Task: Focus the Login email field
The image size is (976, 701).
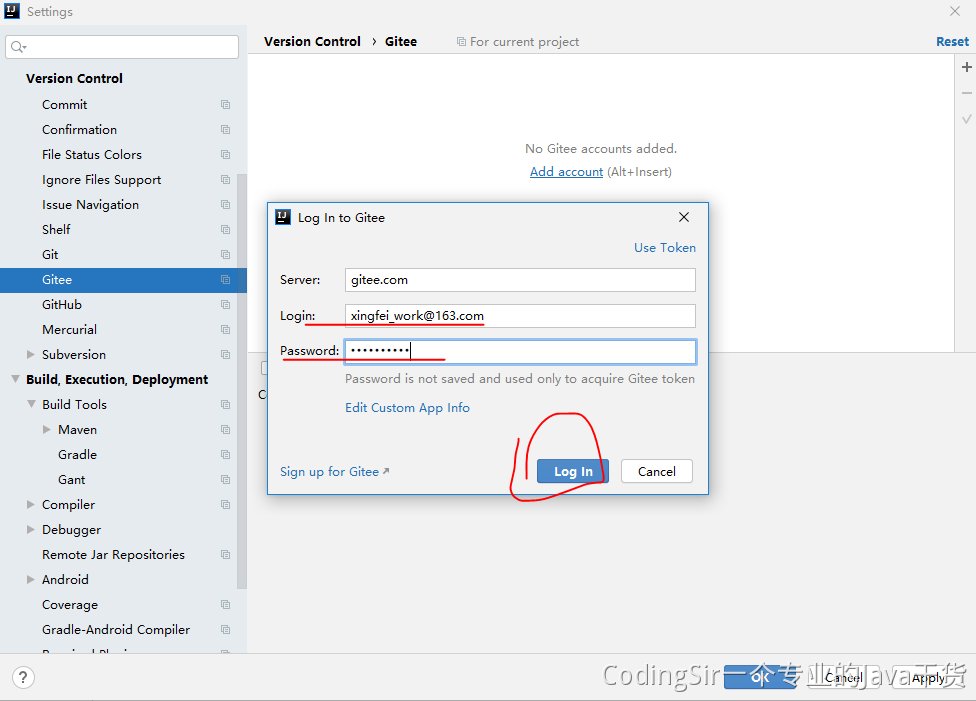Action: [x=520, y=316]
